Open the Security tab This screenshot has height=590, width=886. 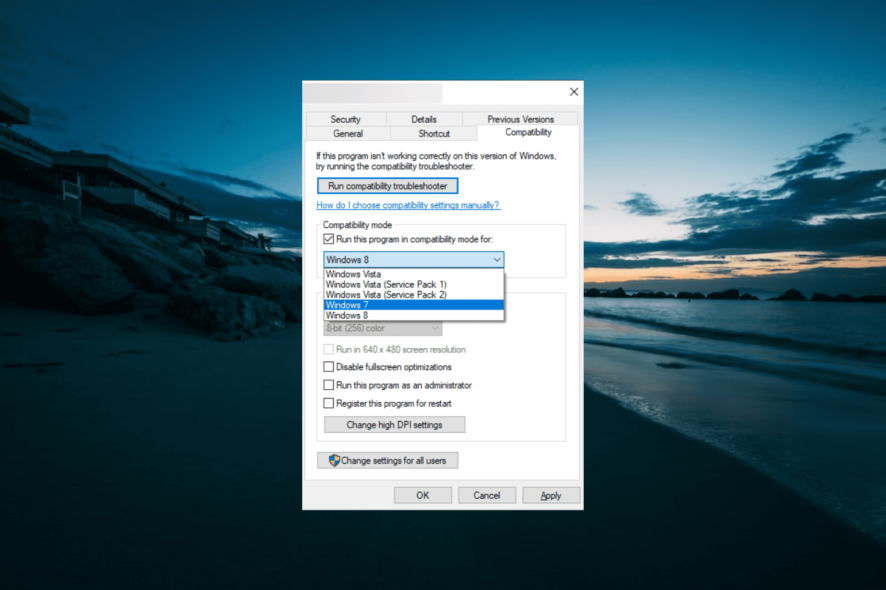pos(346,119)
